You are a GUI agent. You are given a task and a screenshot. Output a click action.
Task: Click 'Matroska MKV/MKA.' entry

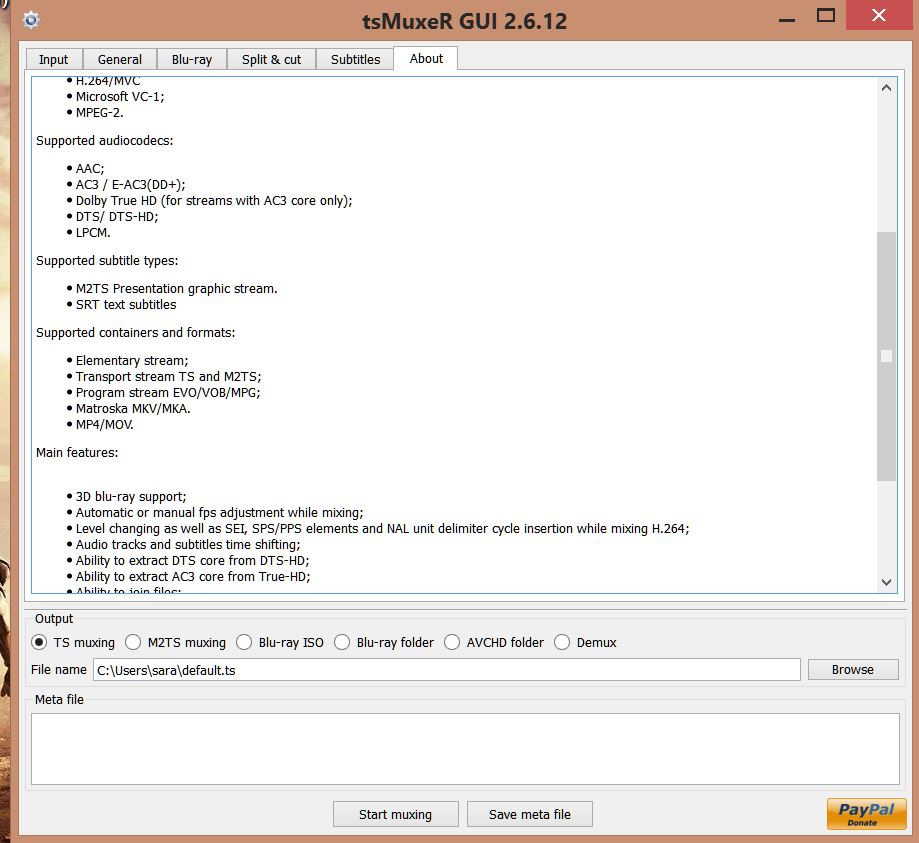[x=133, y=409]
